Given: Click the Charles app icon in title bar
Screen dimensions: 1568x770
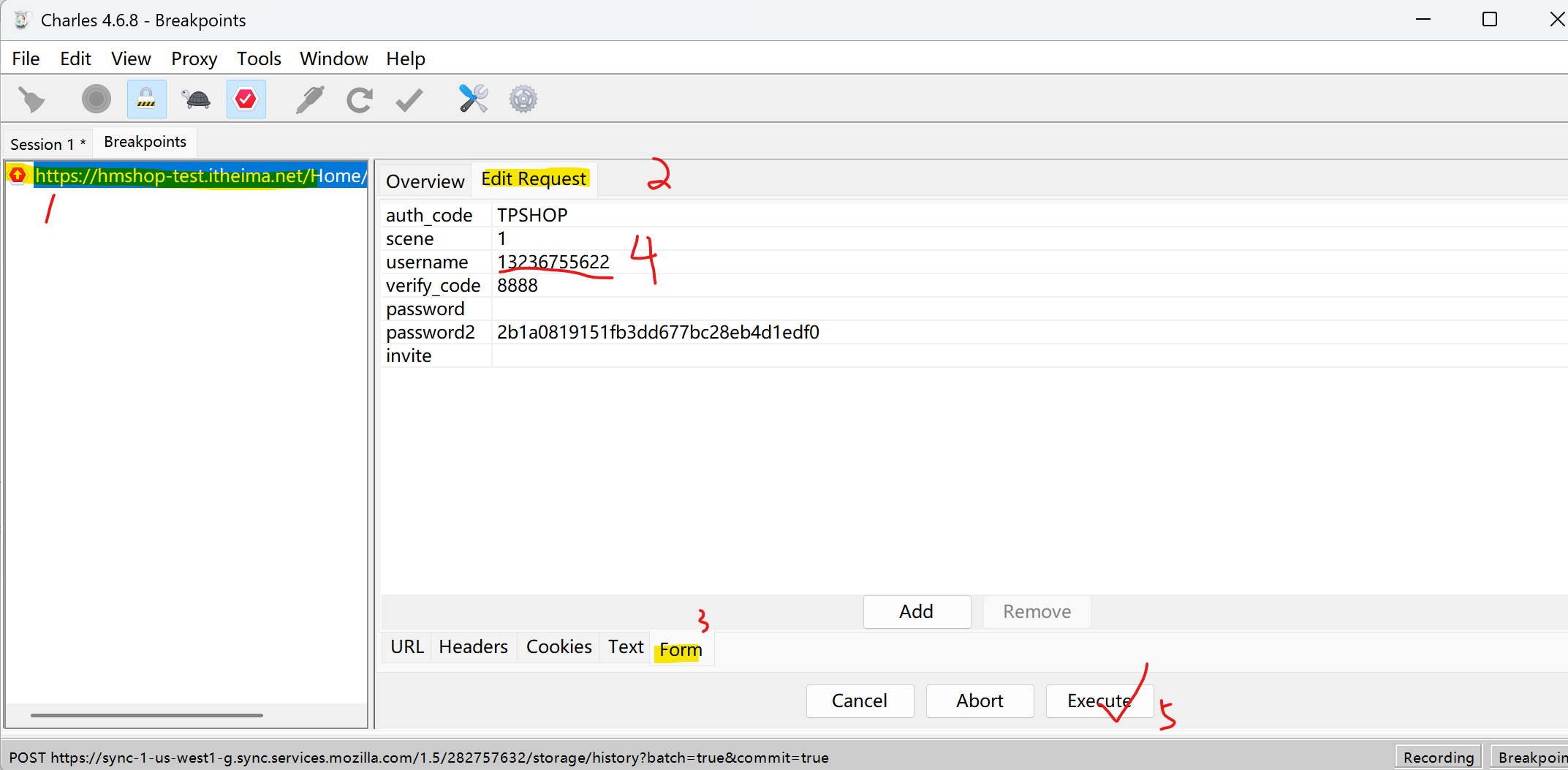Looking at the screenshot, I should [22, 20].
